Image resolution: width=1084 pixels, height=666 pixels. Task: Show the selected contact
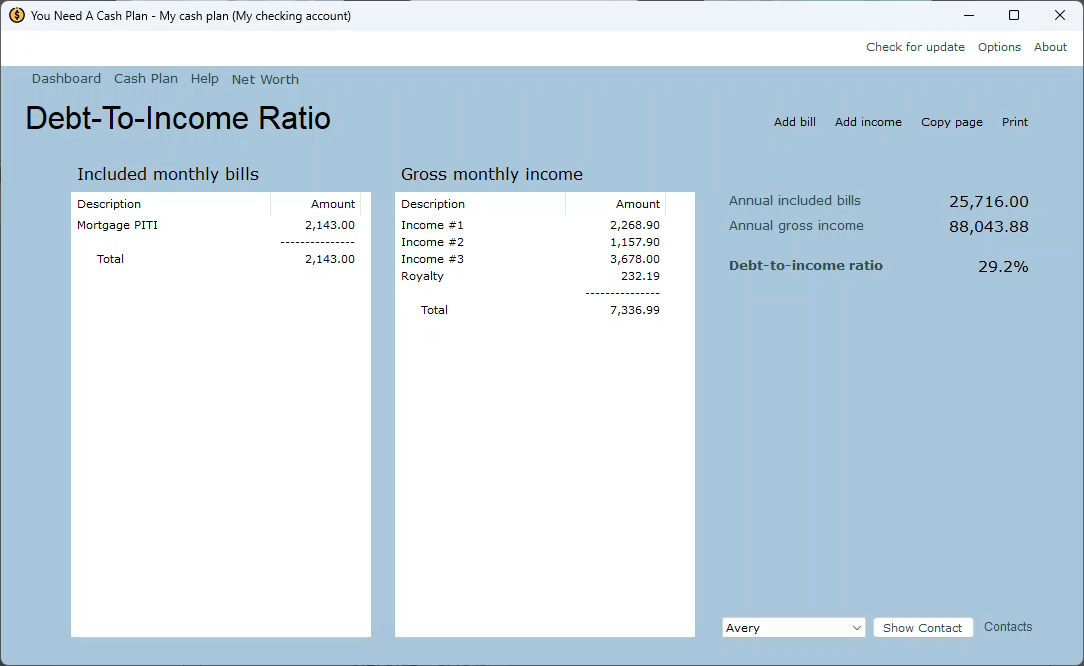pos(922,627)
